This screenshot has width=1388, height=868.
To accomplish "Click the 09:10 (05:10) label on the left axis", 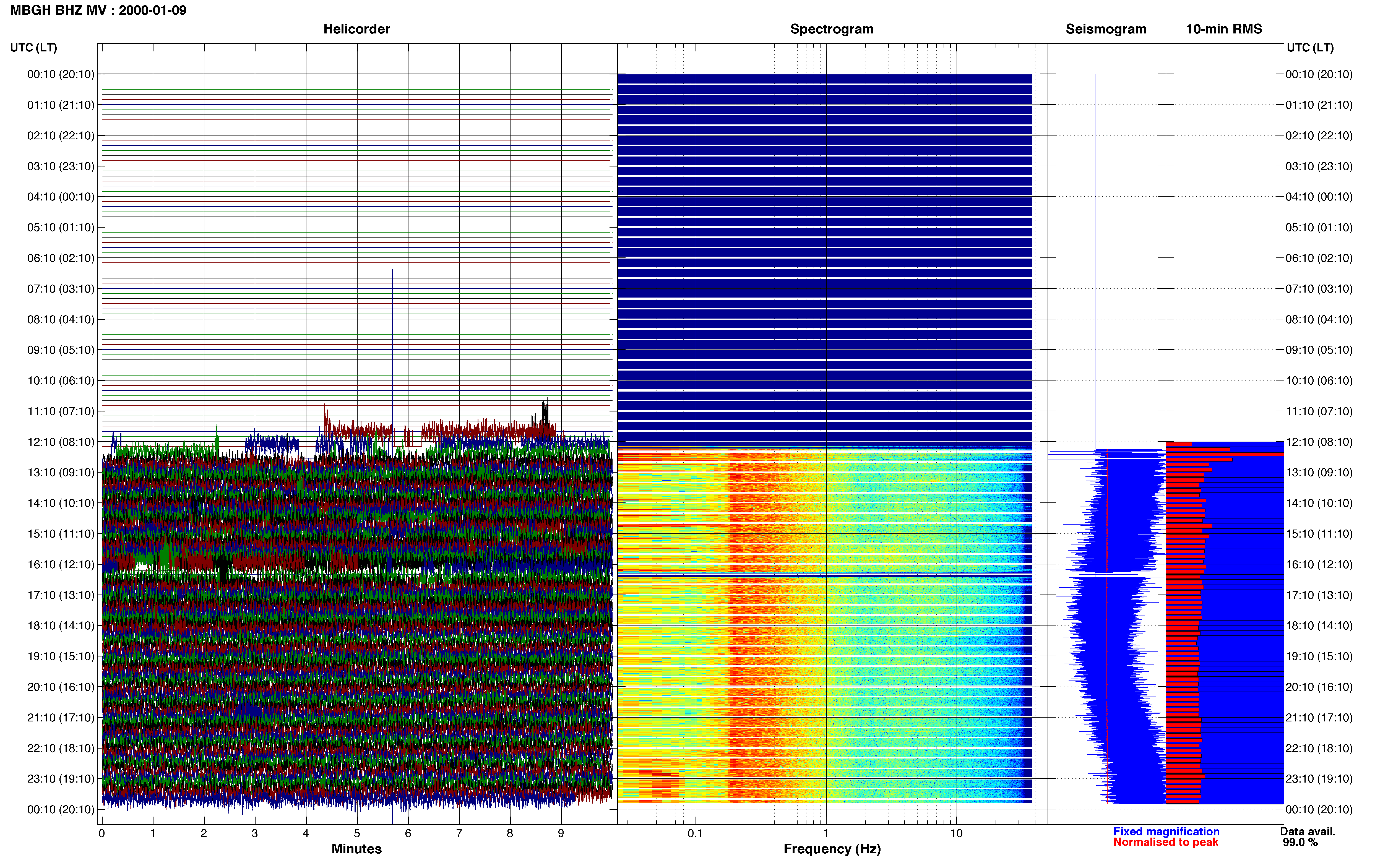I will click(x=61, y=350).
